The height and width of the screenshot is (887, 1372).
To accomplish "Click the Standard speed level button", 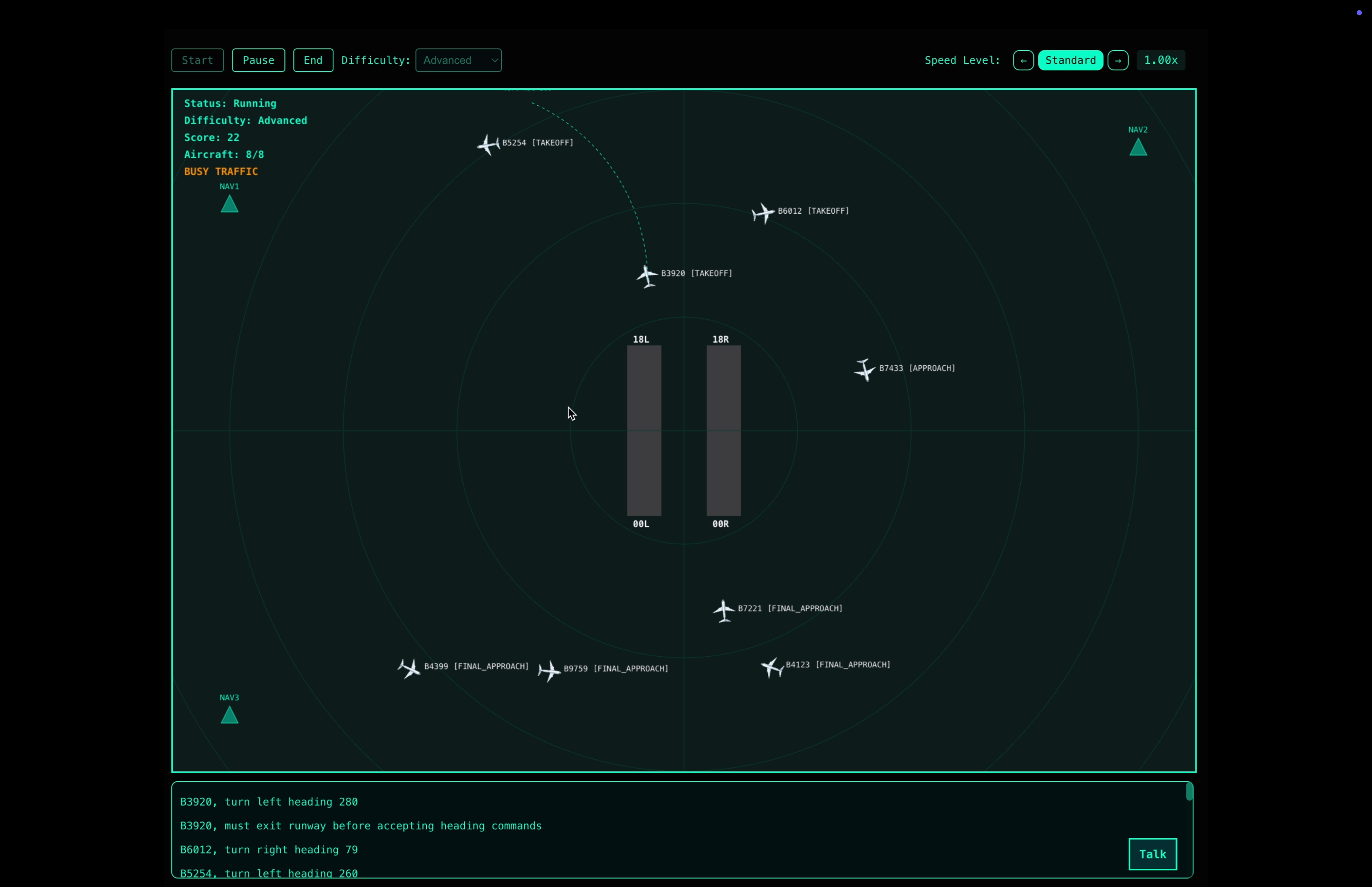I will [1070, 60].
